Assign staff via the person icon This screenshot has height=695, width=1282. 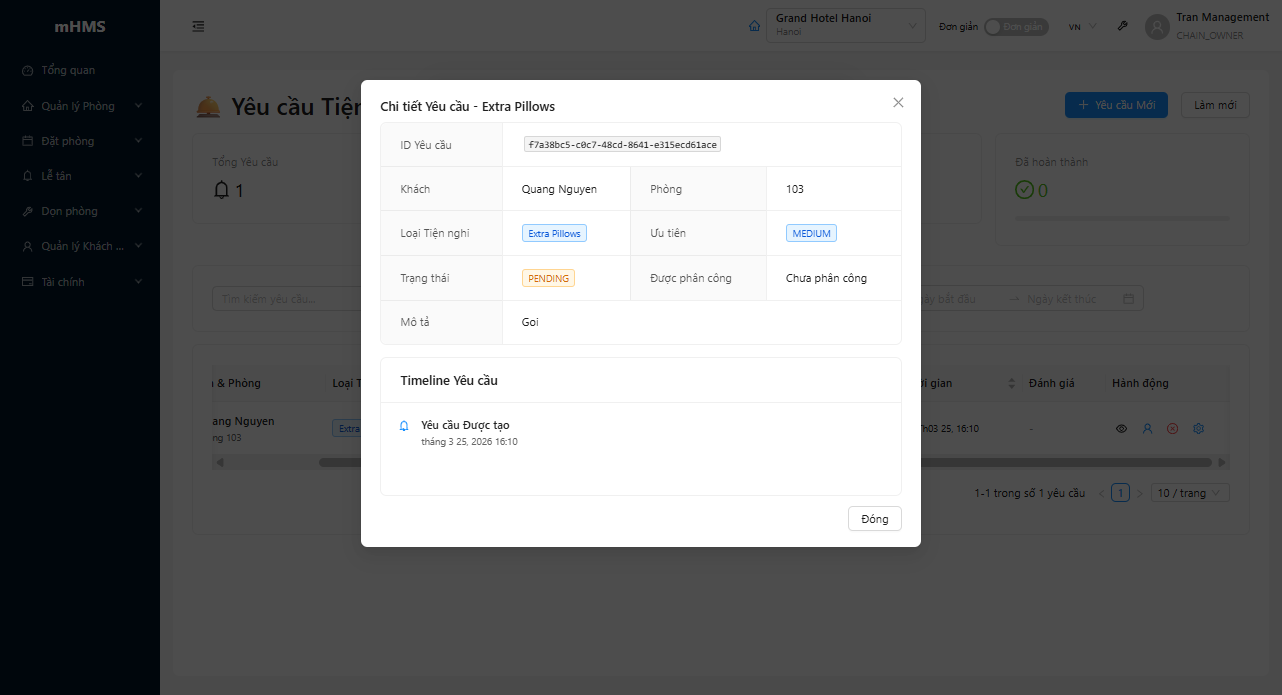(1146, 428)
